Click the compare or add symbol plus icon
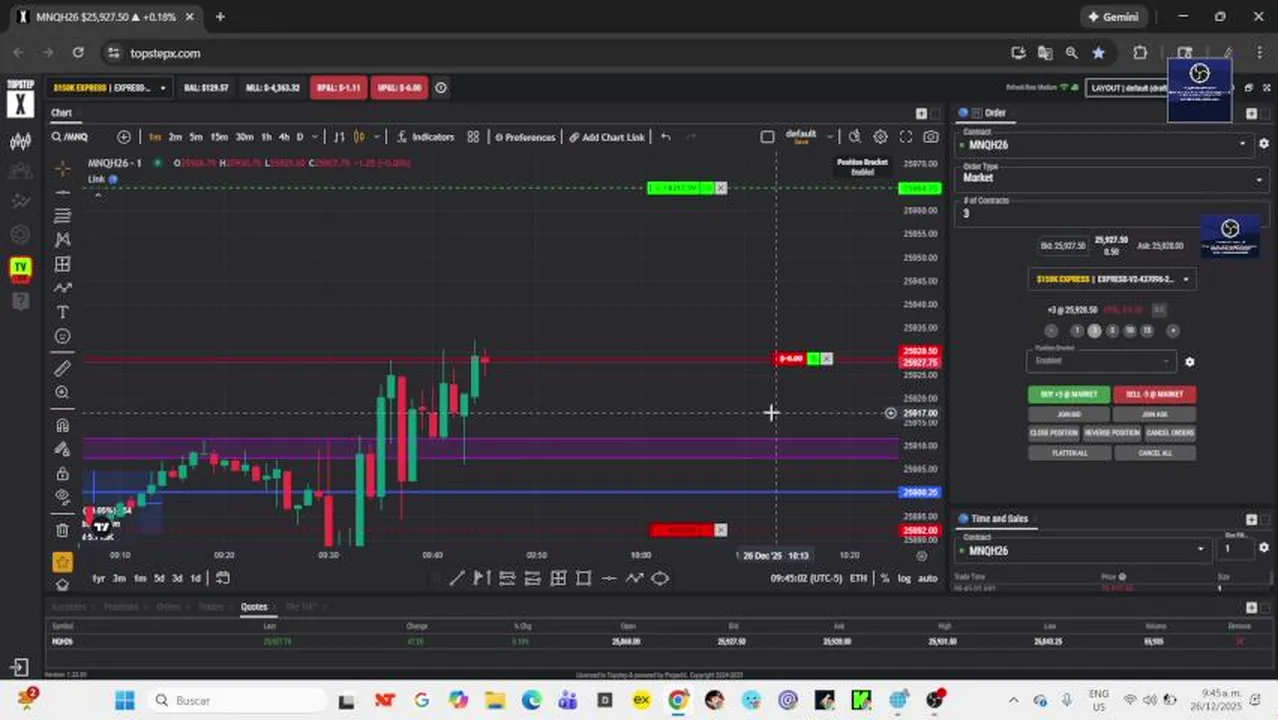 pos(124,137)
